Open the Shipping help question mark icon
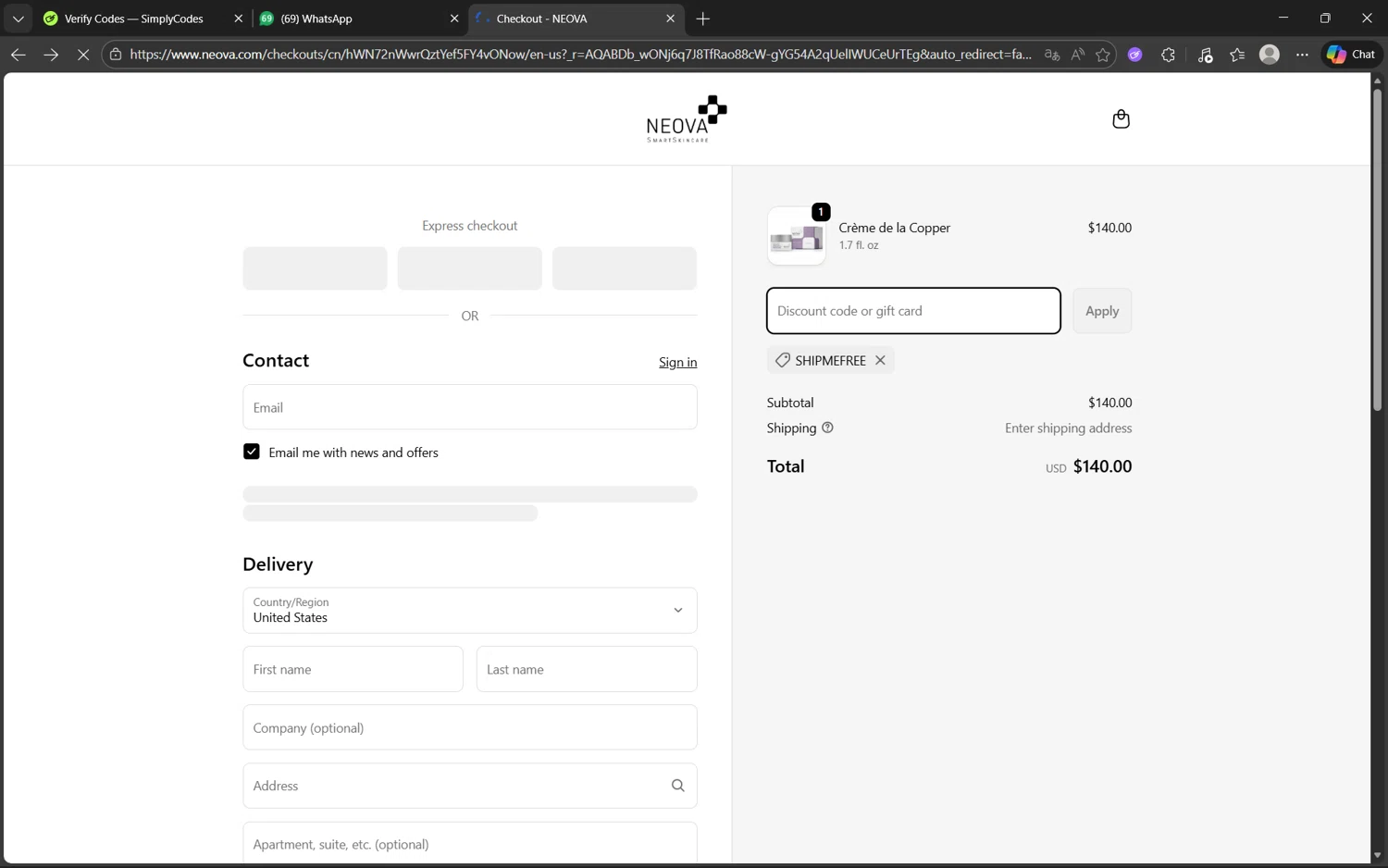This screenshot has height=868, width=1388. click(x=827, y=428)
